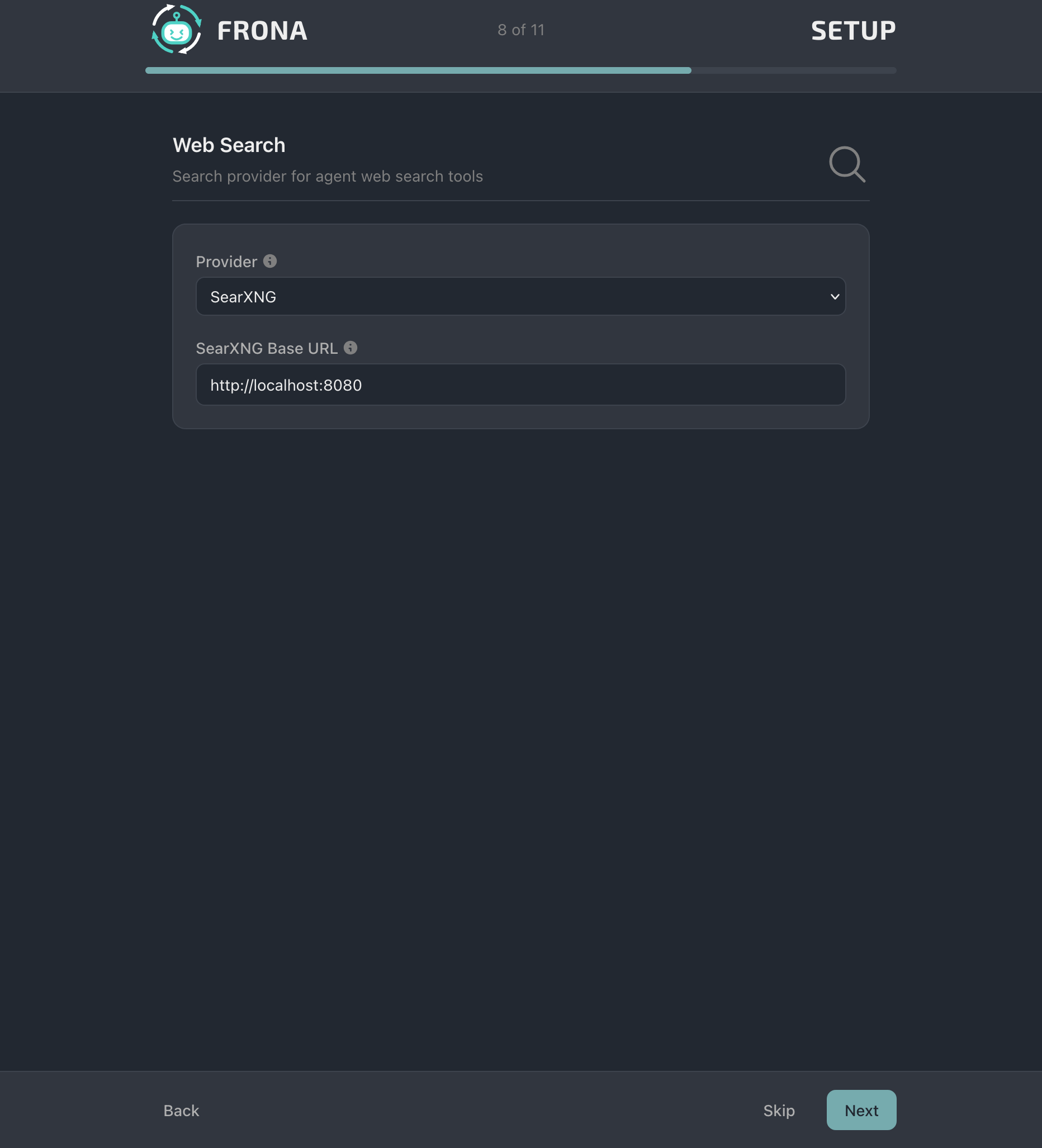Click the dropdown chevron in the Provider field
Screen dimensions: 1042x1148
click(x=834, y=296)
